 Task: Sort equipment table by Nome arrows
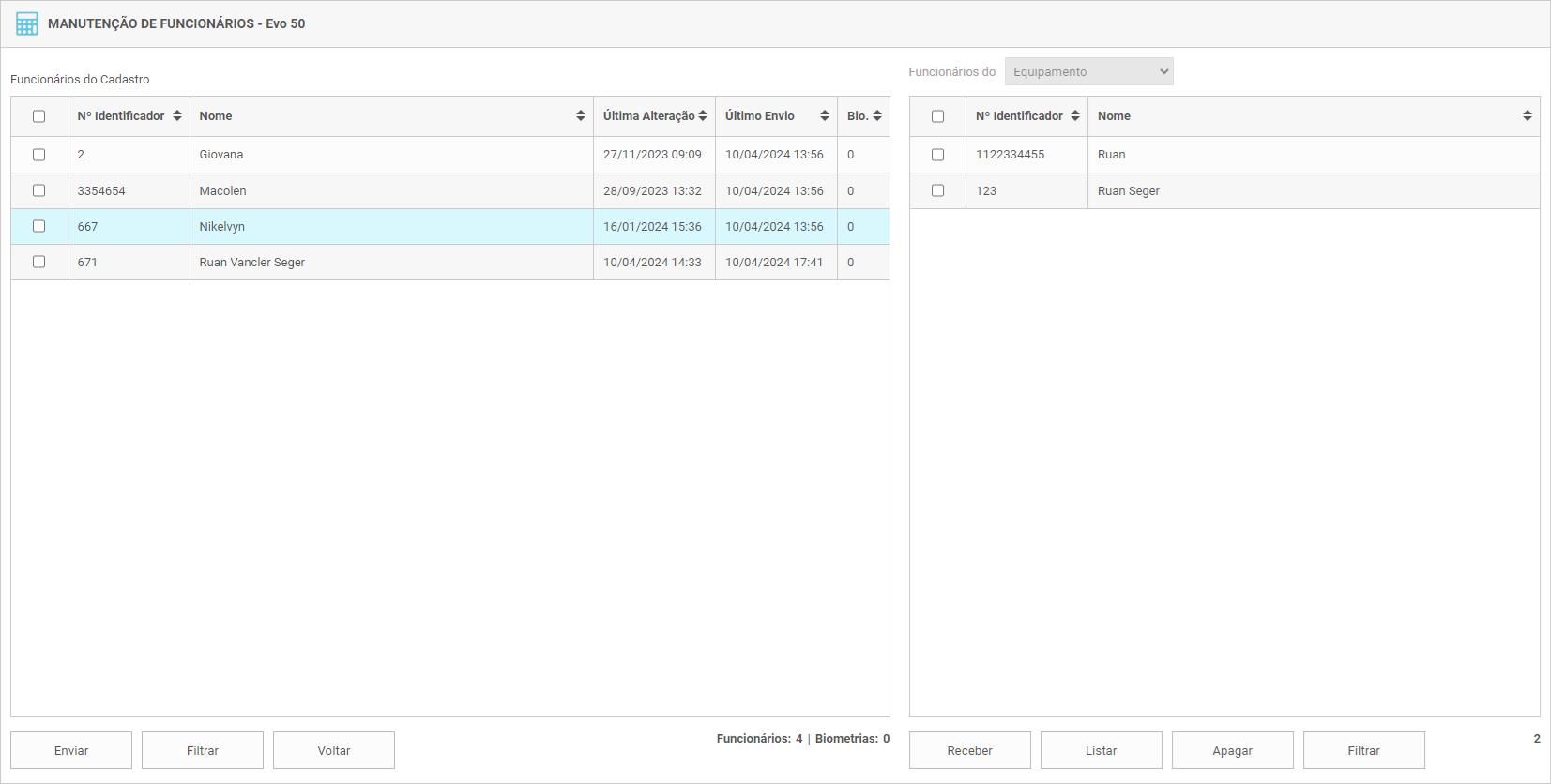pyautogui.click(x=1528, y=116)
